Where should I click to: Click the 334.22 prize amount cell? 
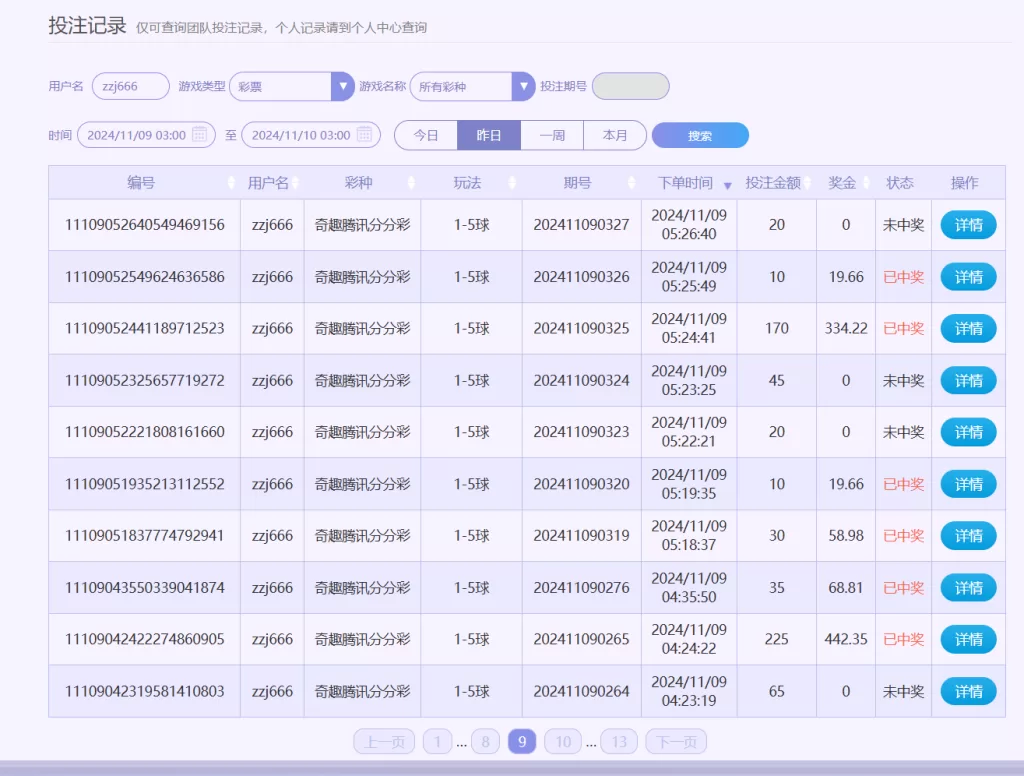coord(846,329)
